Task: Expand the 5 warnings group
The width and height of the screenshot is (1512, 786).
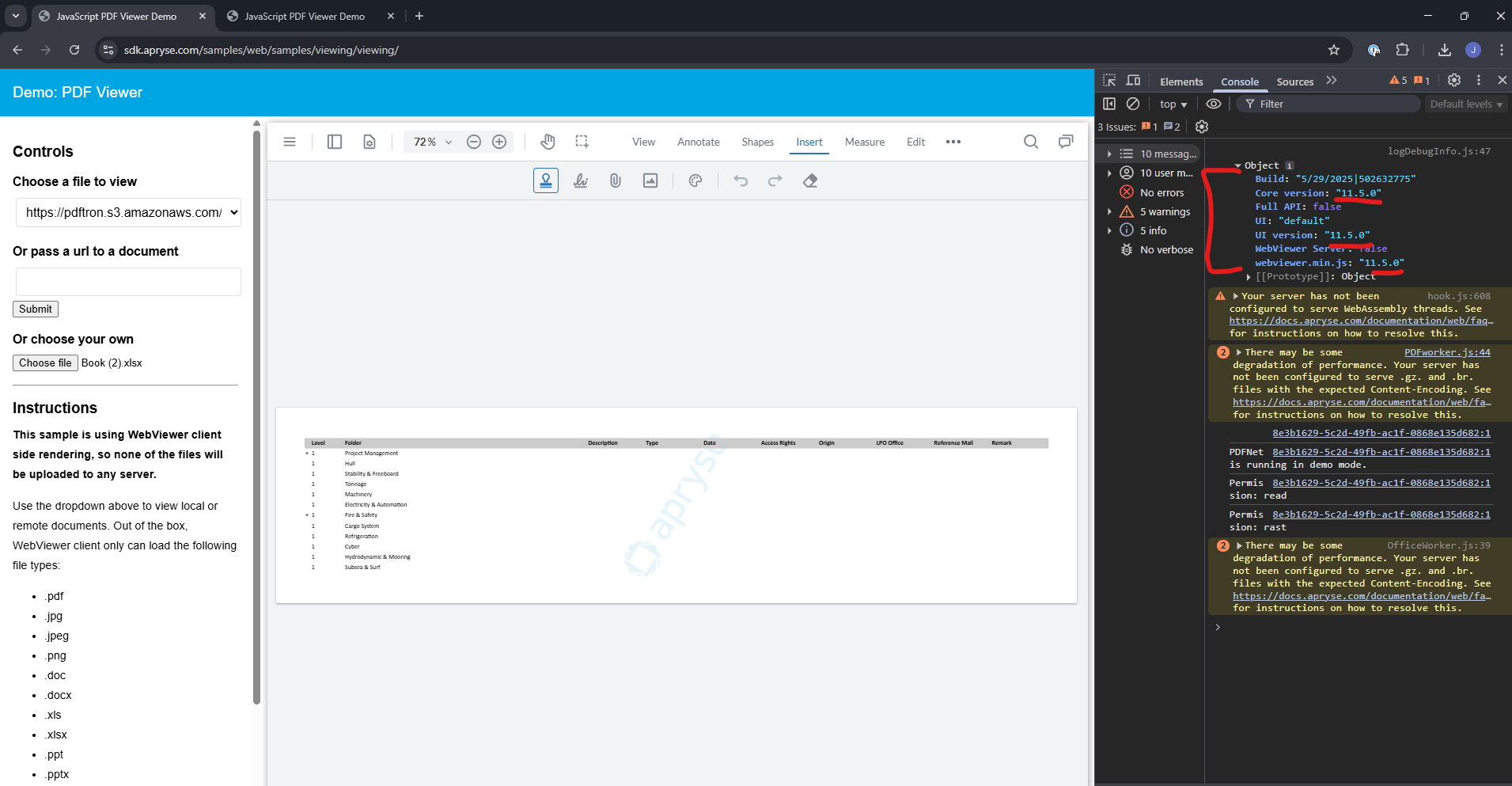Action: pos(1109,211)
